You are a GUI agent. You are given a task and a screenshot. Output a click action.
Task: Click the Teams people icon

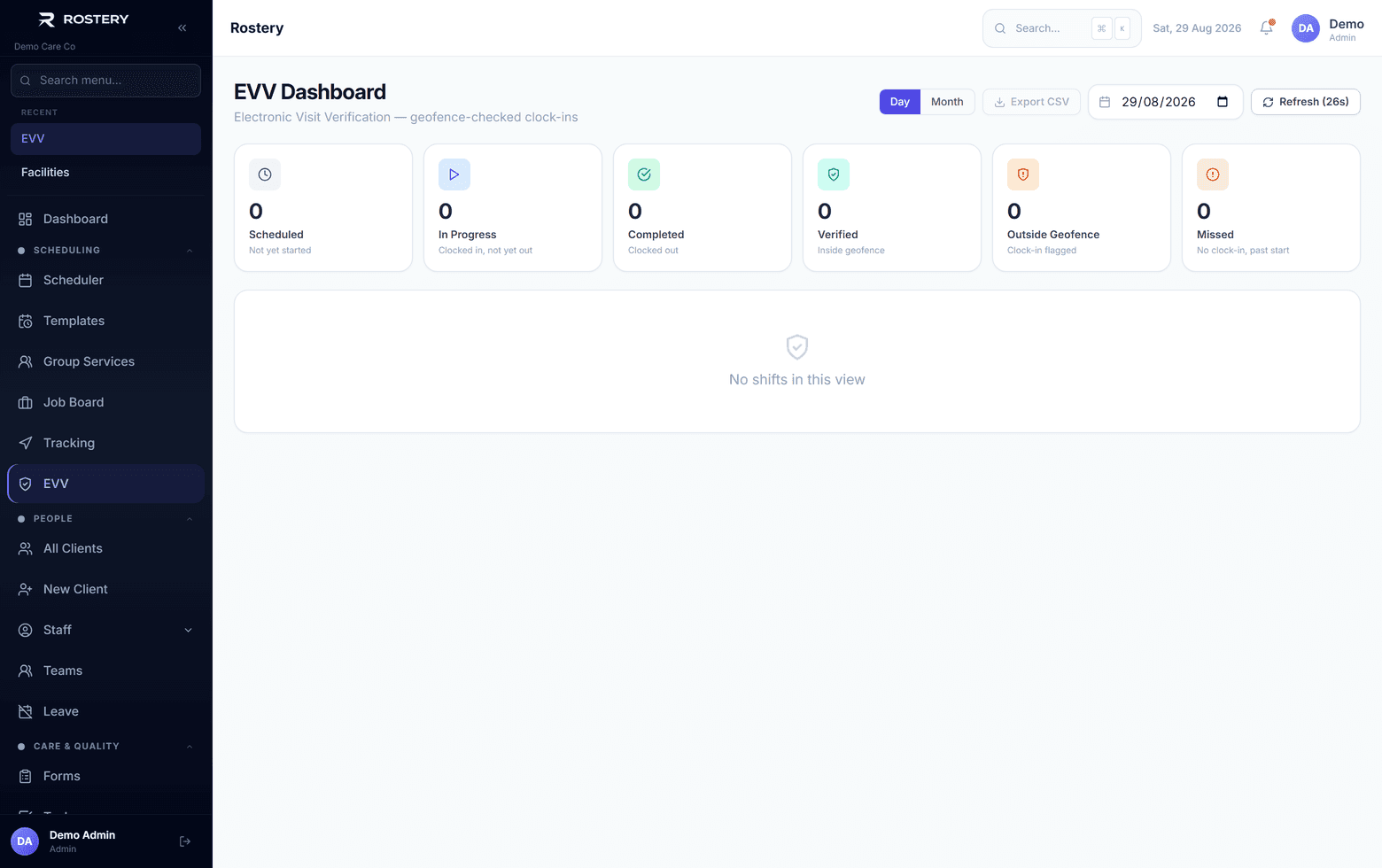(26, 670)
